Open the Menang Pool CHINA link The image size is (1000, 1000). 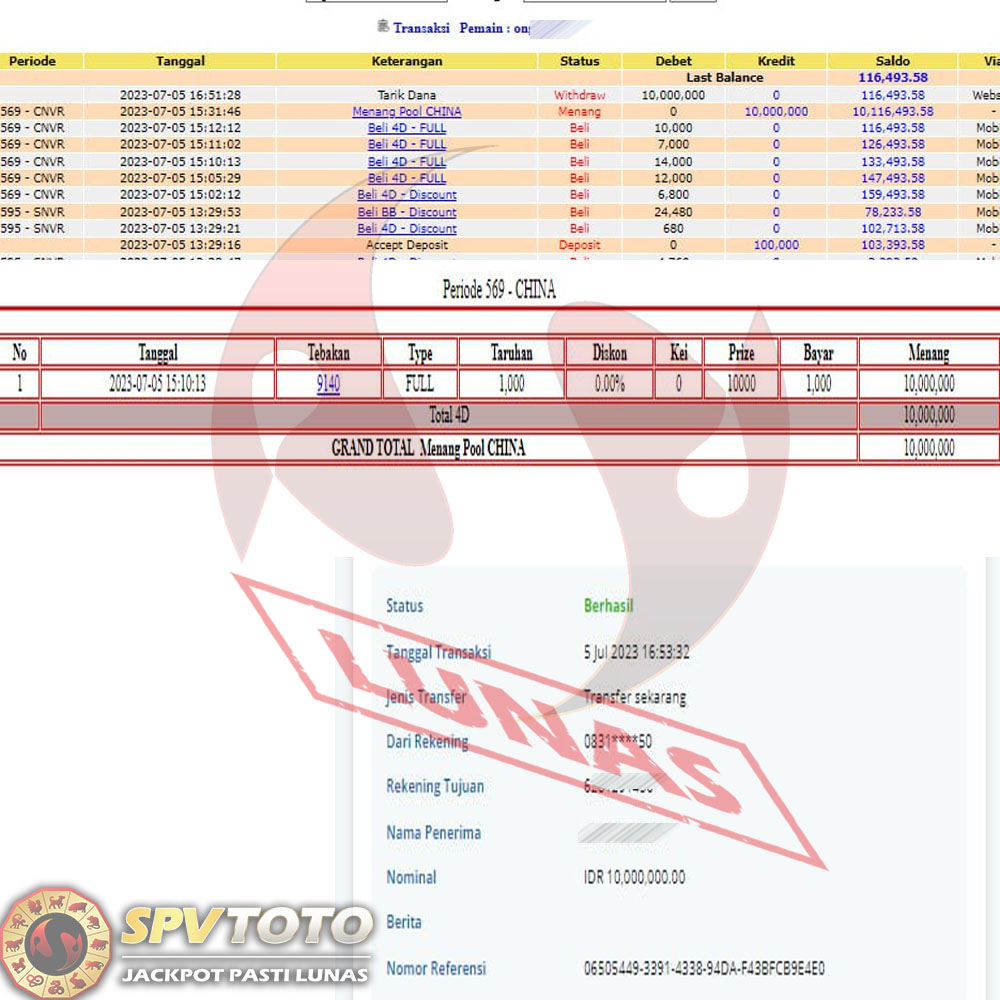point(407,112)
